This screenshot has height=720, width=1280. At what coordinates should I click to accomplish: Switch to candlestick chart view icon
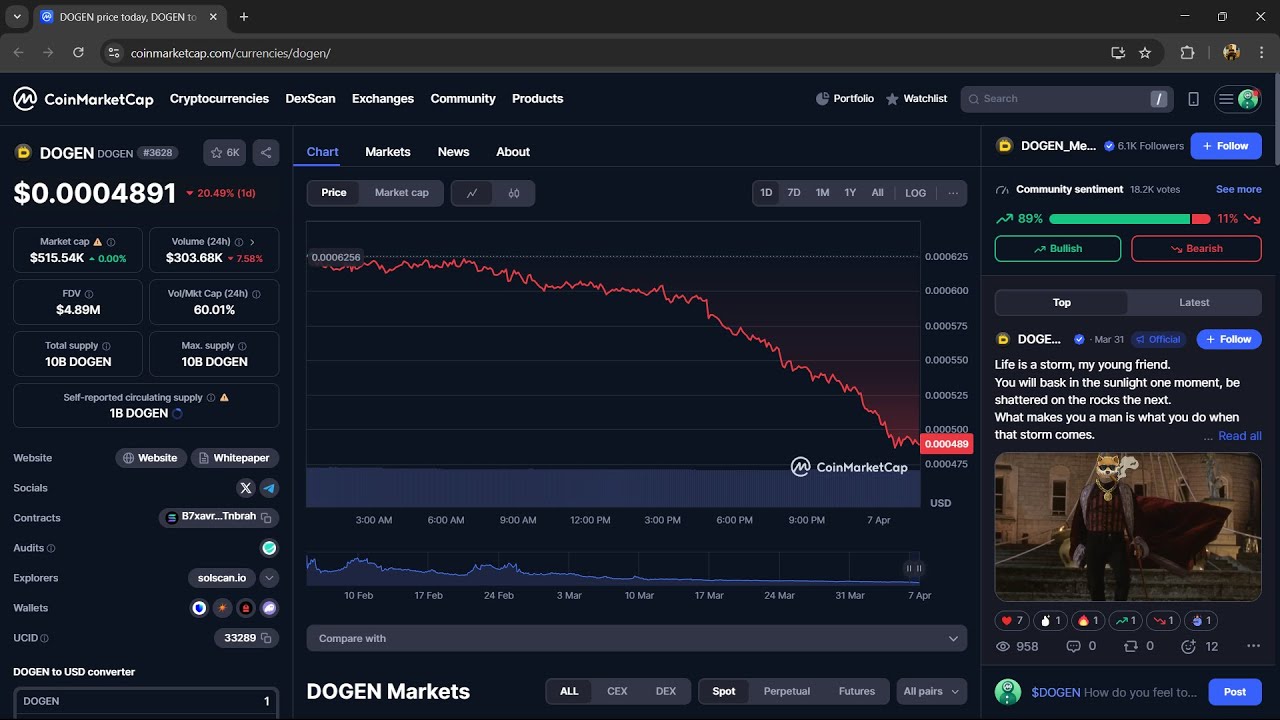click(x=514, y=193)
